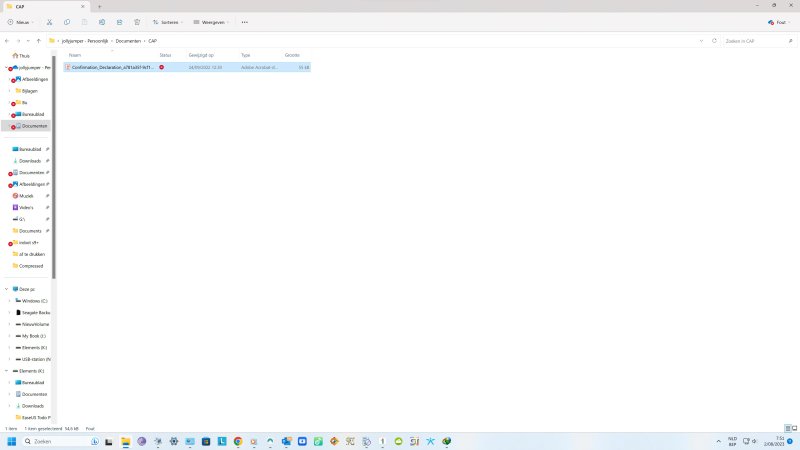Add a new File Explorer tab
Screen dimensions: 800x450
click(x=99, y=6)
